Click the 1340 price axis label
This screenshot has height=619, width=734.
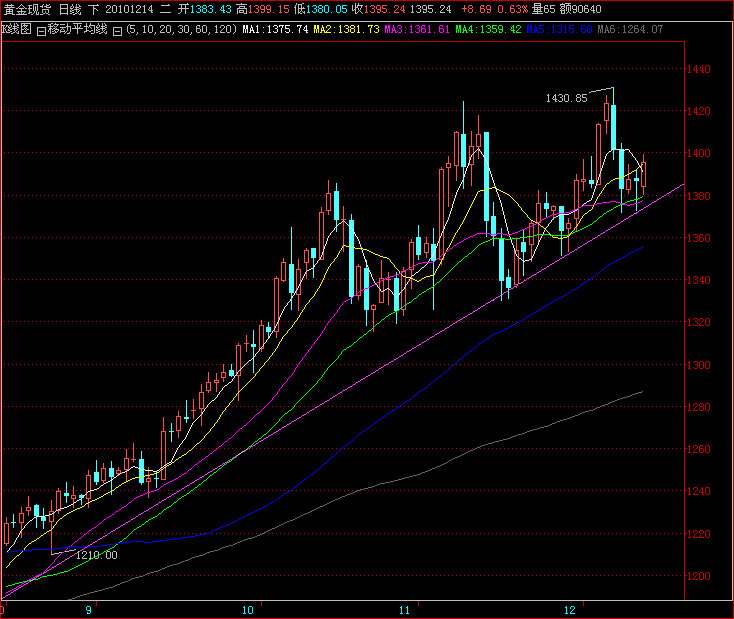698,280
